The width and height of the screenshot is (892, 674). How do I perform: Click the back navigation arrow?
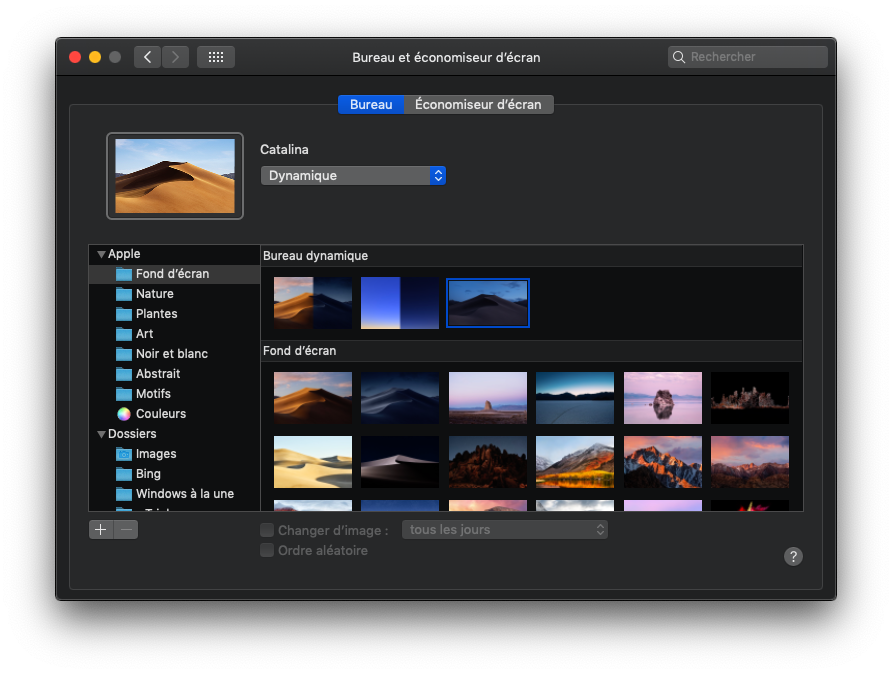pyautogui.click(x=148, y=57)
